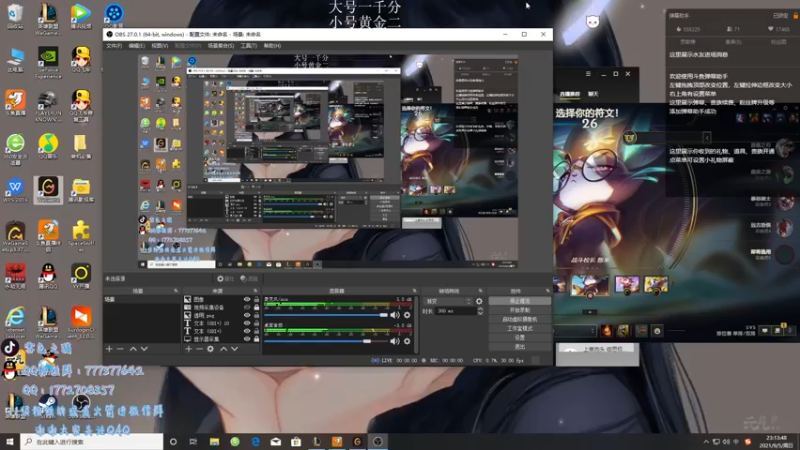Viewport: 800px width, 450px height.
Task: Click the remove scene minus icon in OBS
Action: tap(120, 349)
